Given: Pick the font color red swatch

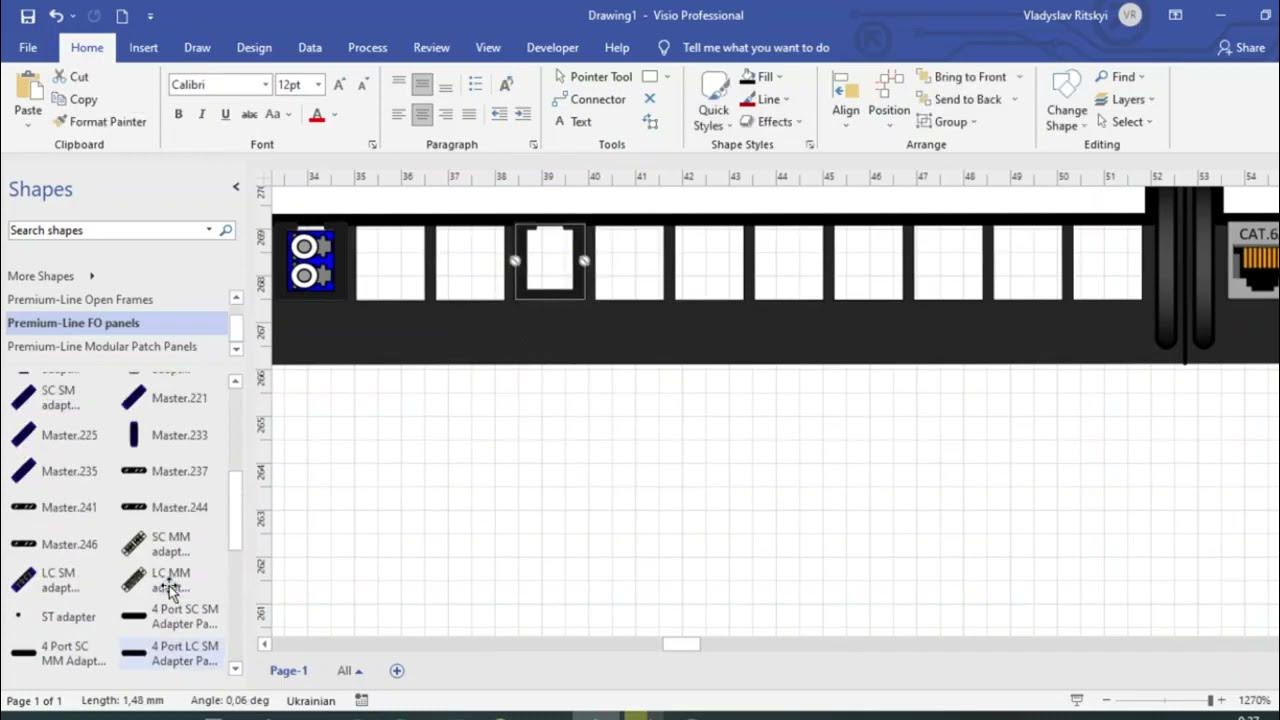Looking at the screenshot, I should point(317,114).
